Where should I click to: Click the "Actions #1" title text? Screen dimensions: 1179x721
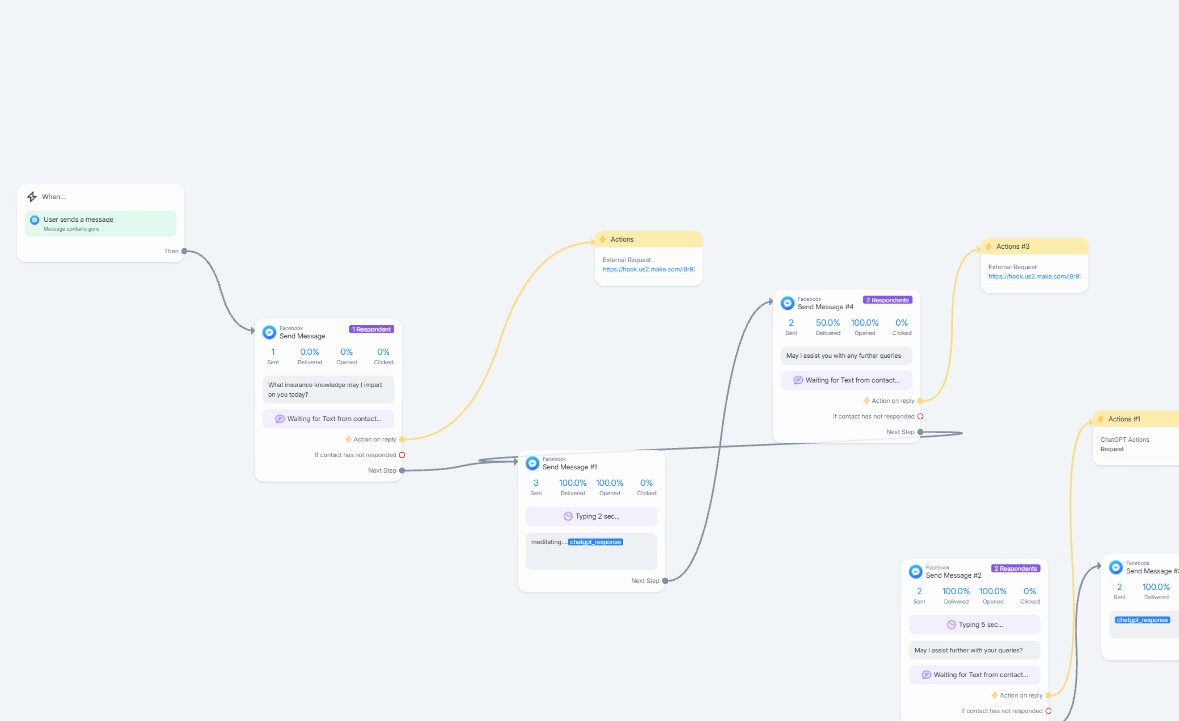[x=1124, y=419]
